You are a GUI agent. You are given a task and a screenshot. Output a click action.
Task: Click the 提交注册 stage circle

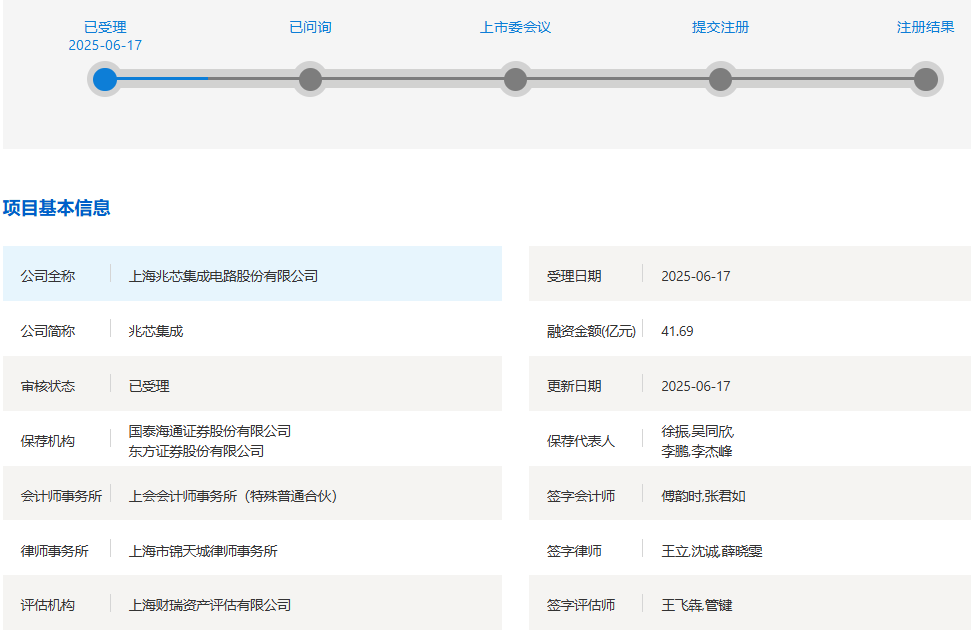(x=720, y=79)
